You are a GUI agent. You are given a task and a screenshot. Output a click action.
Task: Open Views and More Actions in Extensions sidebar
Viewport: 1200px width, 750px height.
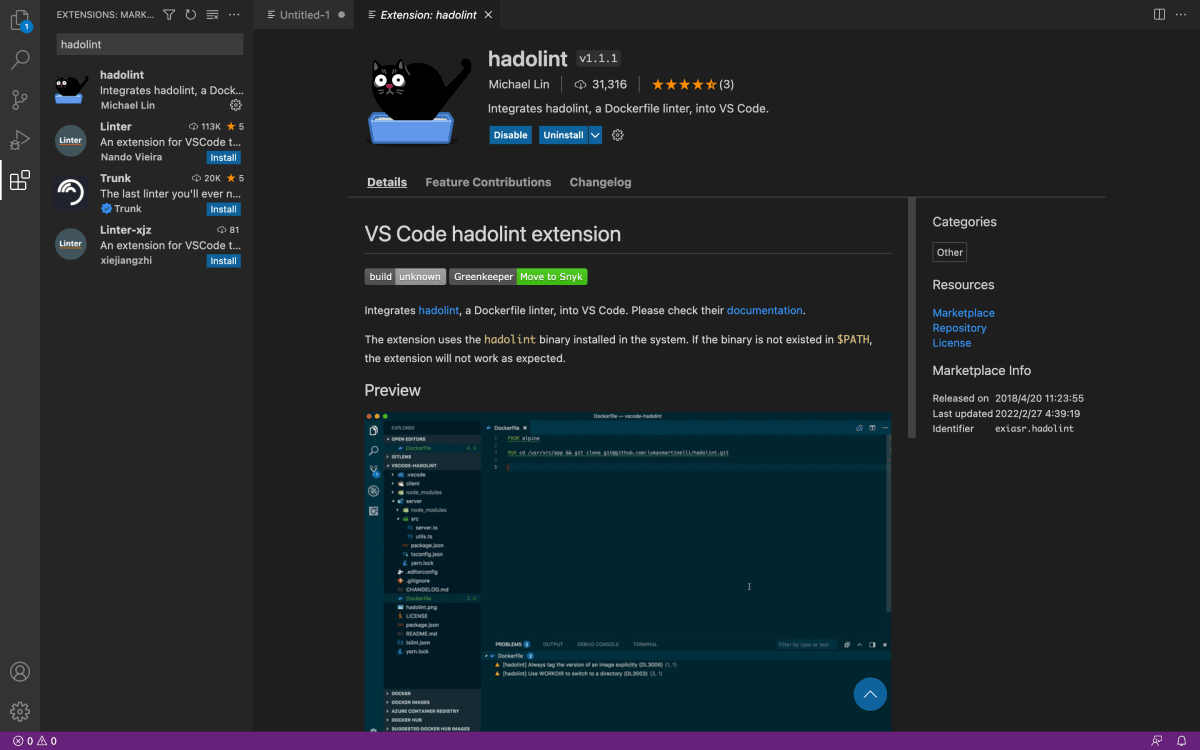coord(234,15)
